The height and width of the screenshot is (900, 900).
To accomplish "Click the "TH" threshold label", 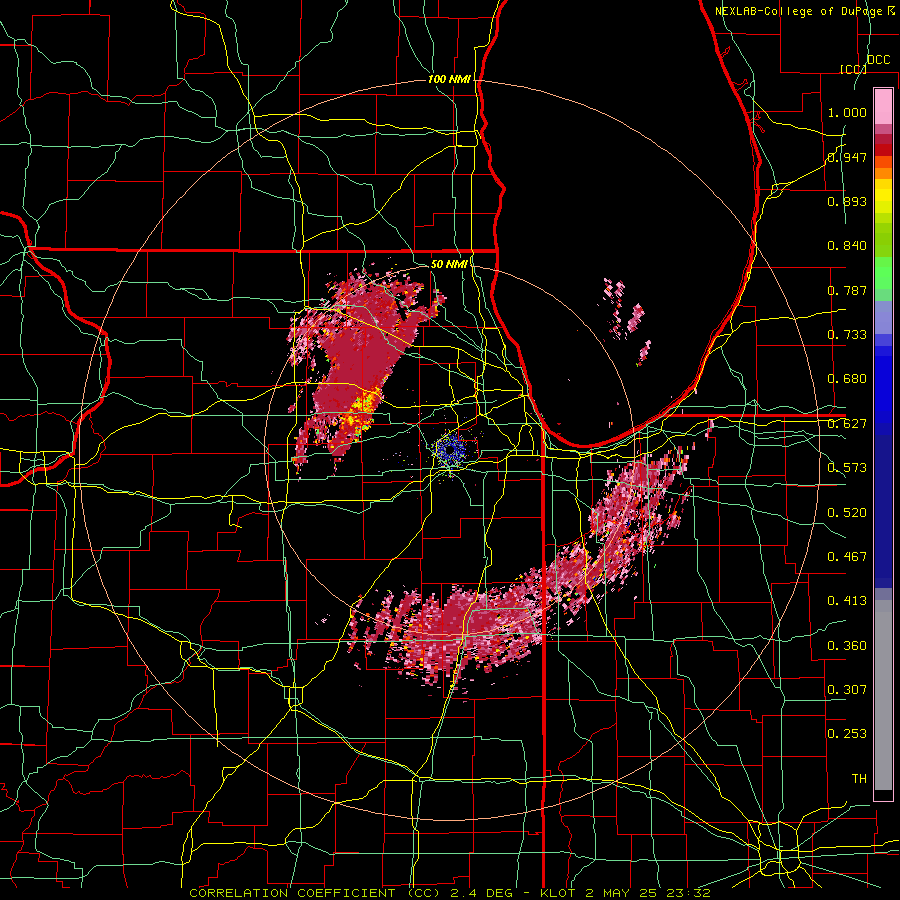I will click(x=859, y=779).
